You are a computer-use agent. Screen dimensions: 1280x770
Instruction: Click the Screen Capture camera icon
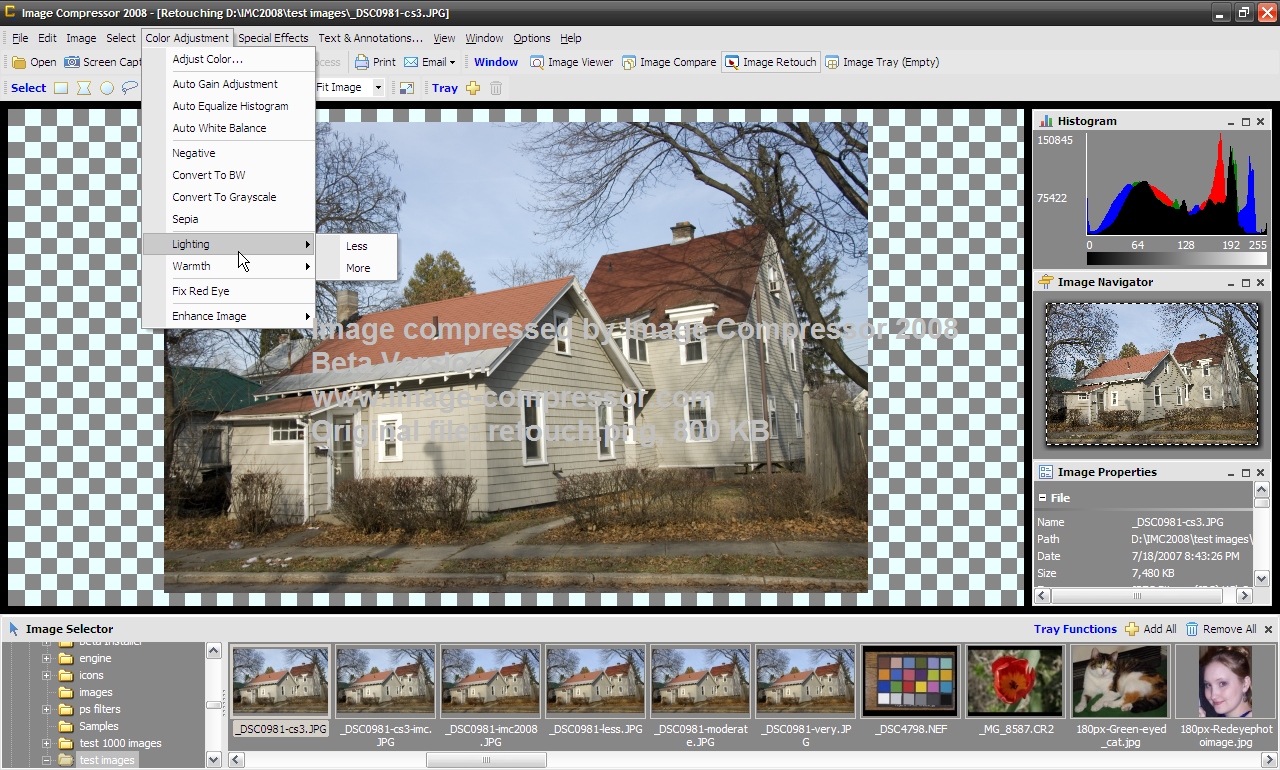pyautogui.click(x=72, y=62)
